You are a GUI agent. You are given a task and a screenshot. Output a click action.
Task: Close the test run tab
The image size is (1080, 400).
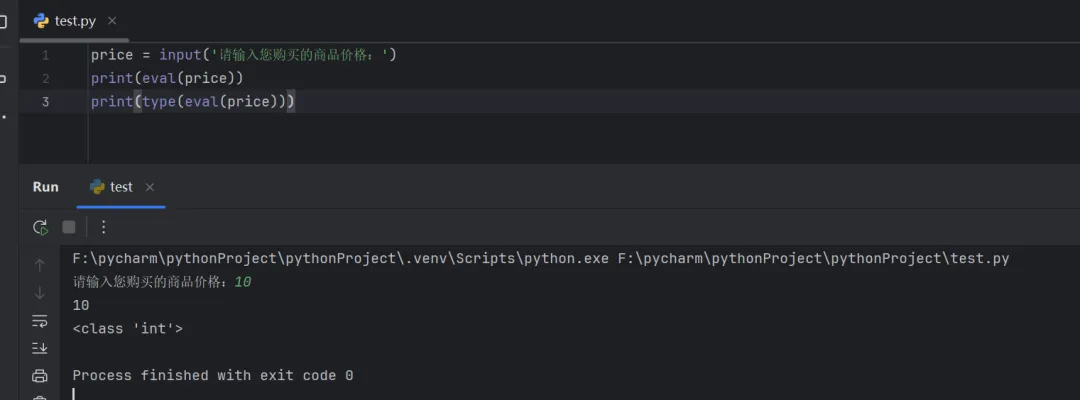click(x=150, y=187)
